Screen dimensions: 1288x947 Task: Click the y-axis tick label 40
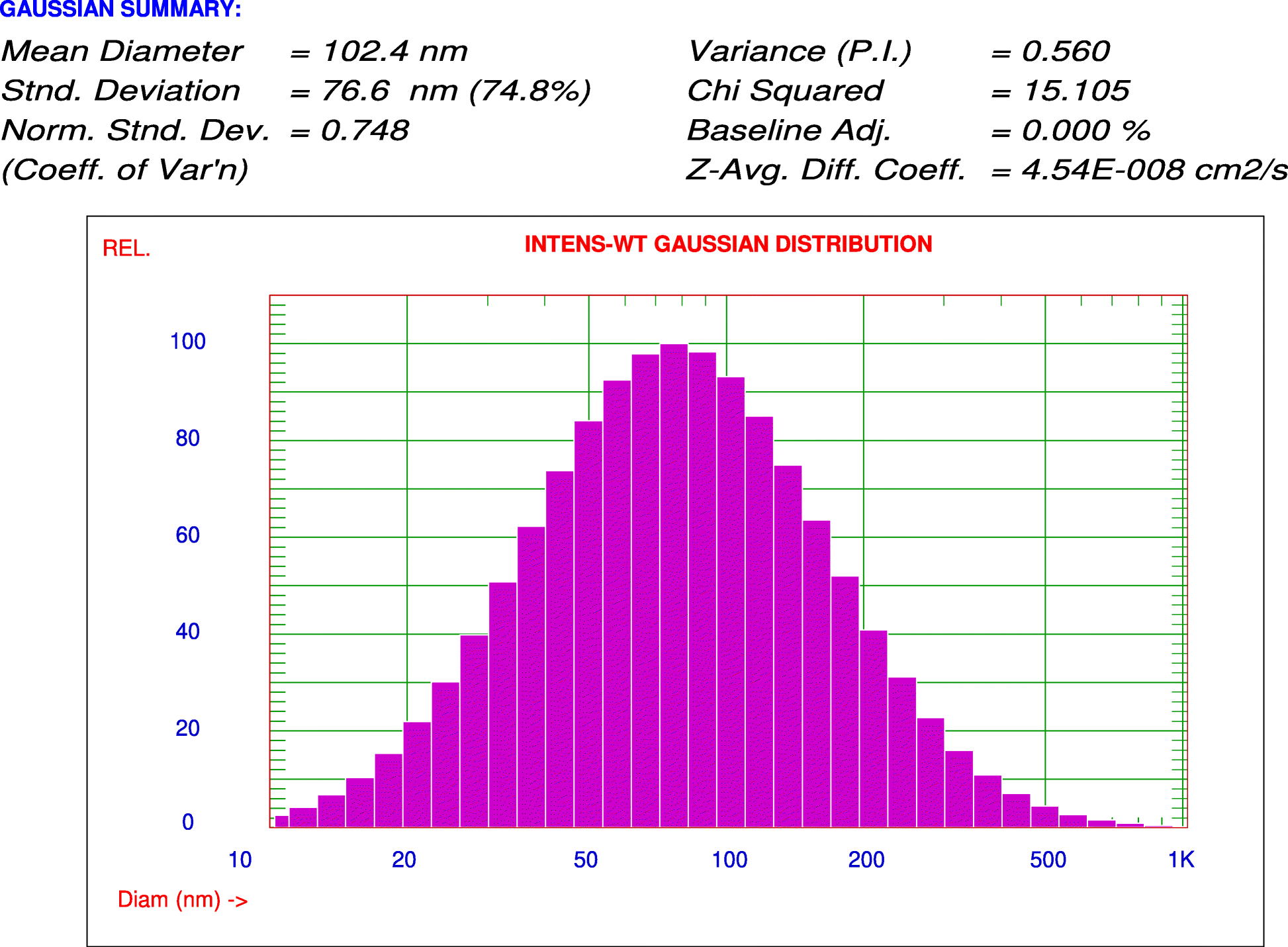[188, 631]
